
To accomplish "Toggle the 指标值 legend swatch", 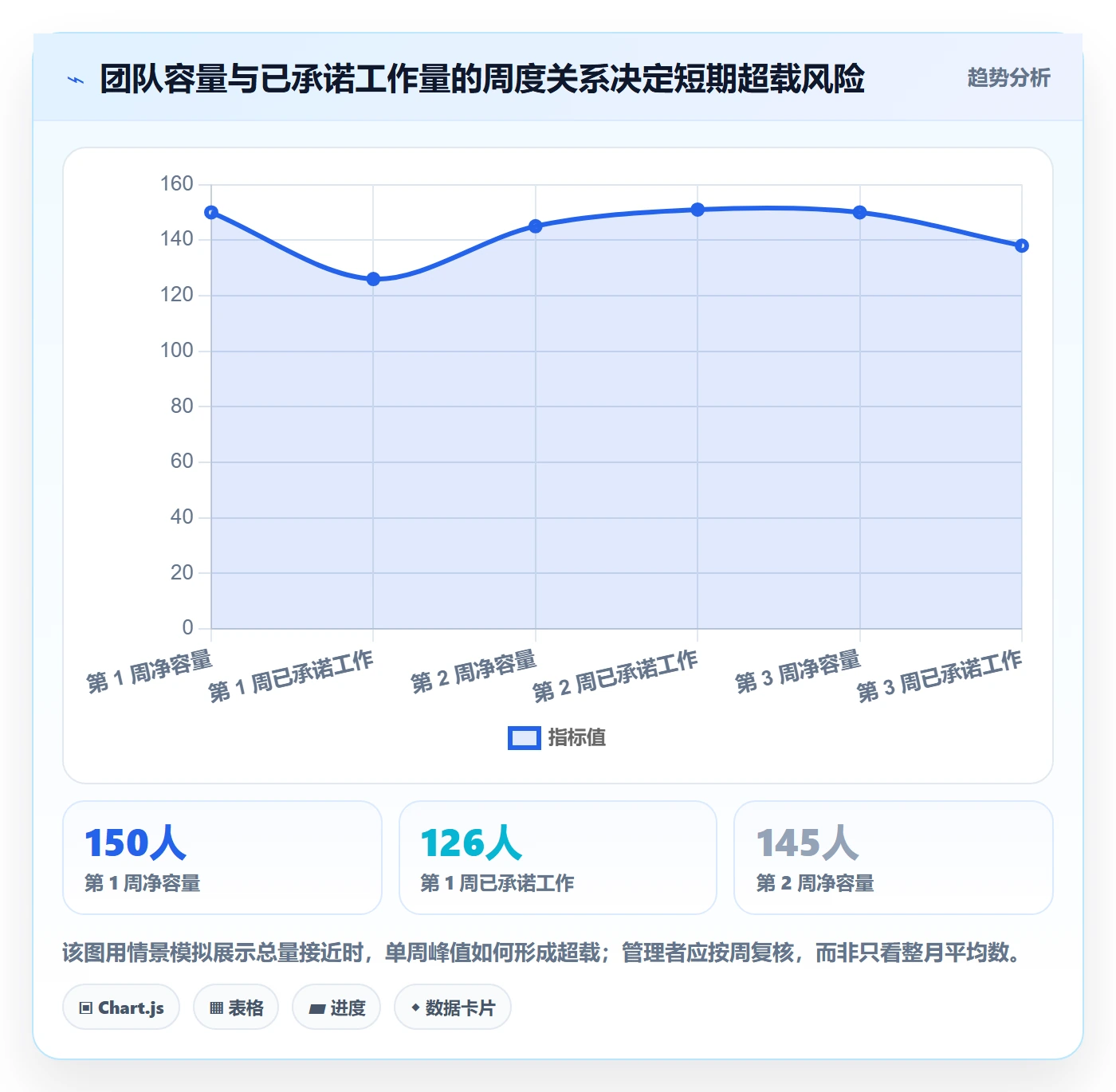I will [524, 738].
